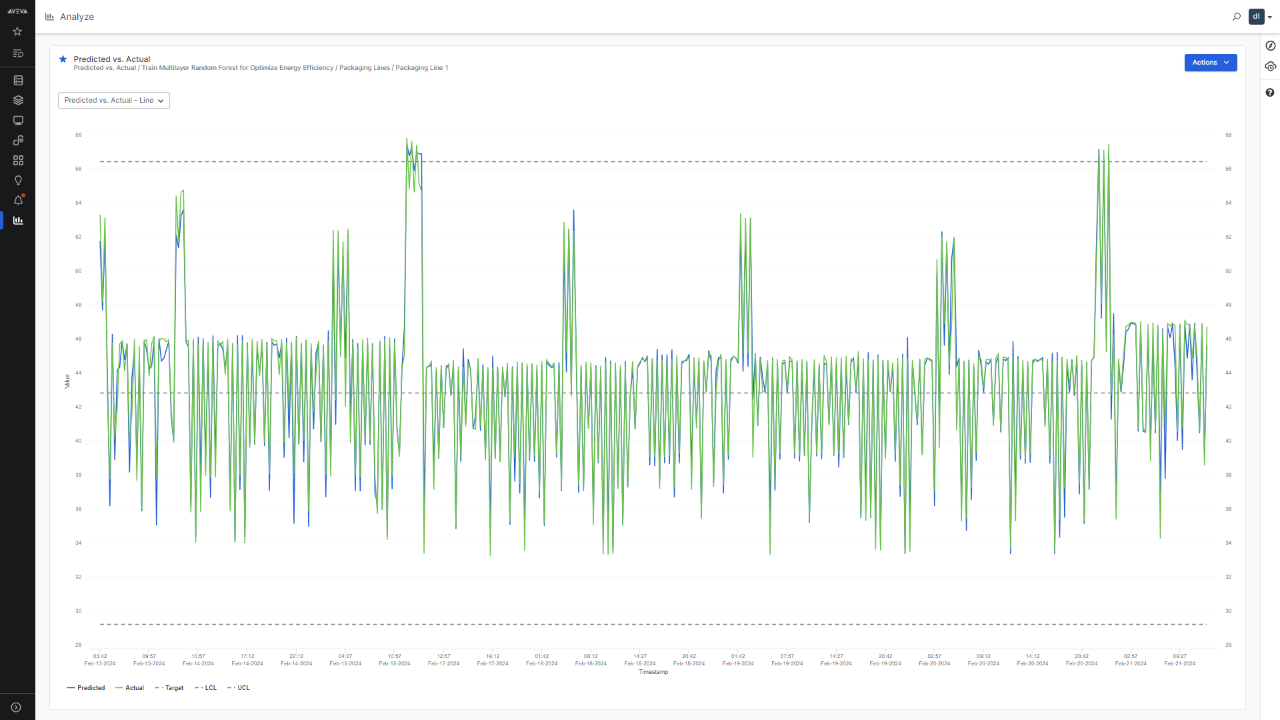Unfavorite the Predicted vs. Actual chart star
Viewport: 1280px width, 720px height.
point(63,59)
